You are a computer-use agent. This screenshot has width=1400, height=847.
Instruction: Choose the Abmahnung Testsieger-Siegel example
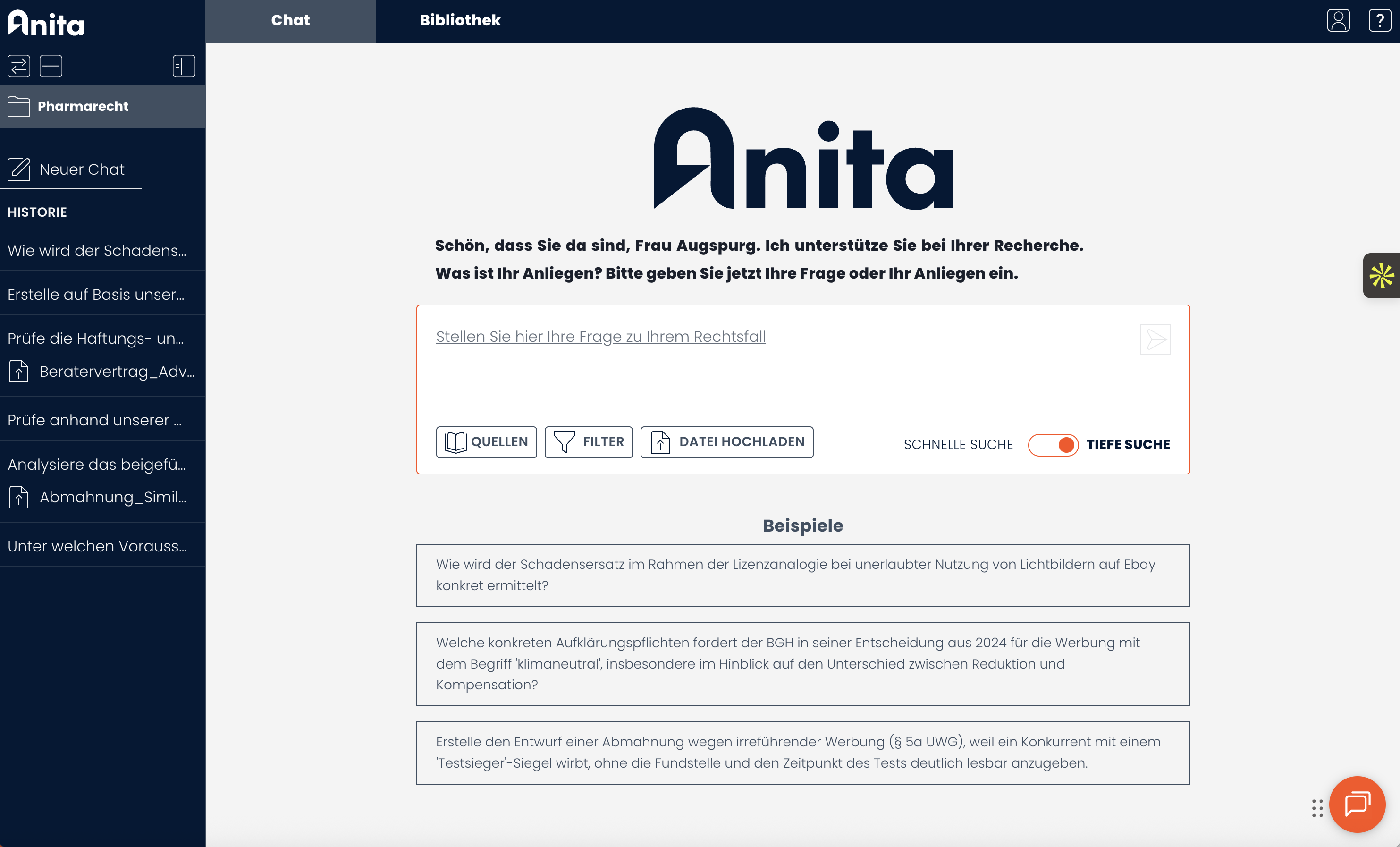(x=803, y=753)
